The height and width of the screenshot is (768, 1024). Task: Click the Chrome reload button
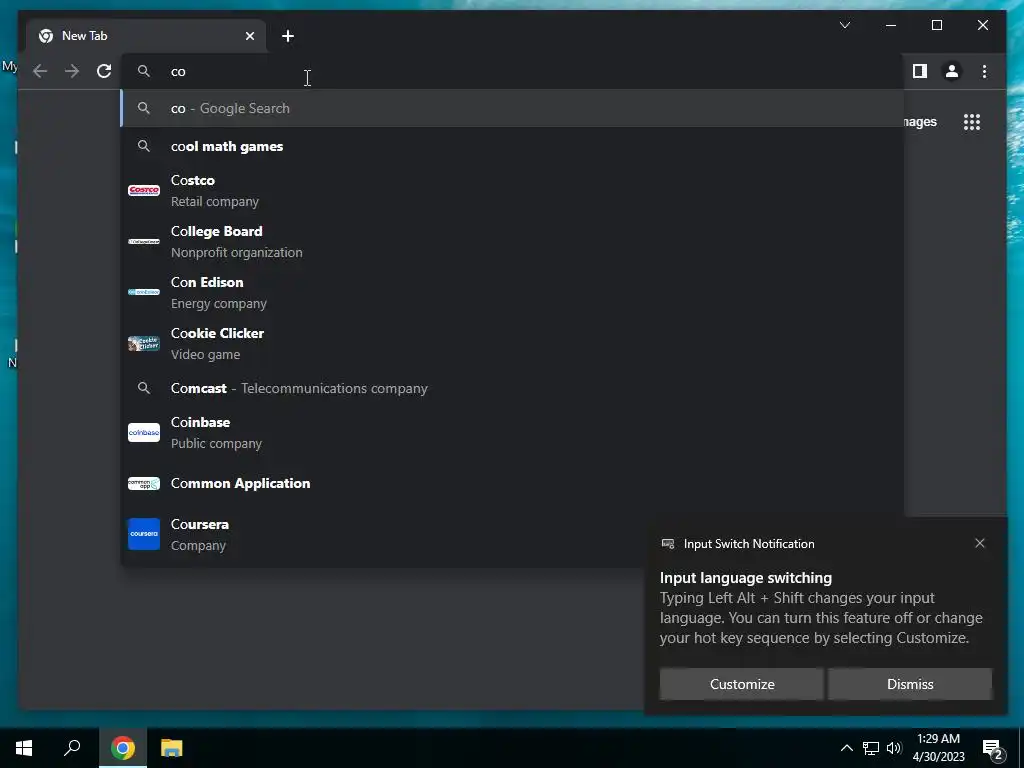coord(104,71)
